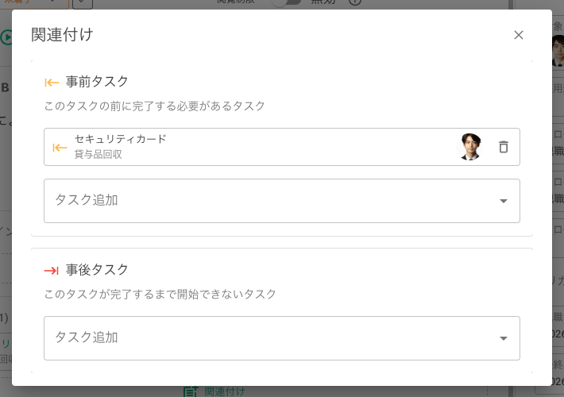Click the green play icon behind the dialog
The image size is (564, 397).
[x=6, y=37]
